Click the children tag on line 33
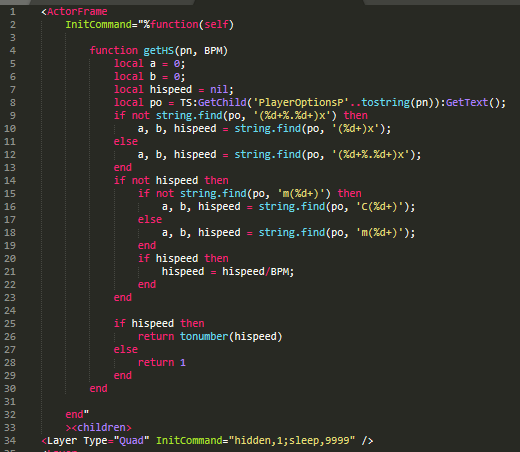520x452 pixels. 101,428
